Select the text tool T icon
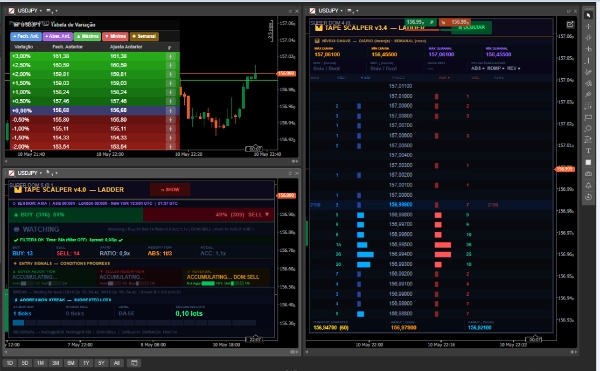Viewport: 600px width, 371px height. [x=588, y=151]
